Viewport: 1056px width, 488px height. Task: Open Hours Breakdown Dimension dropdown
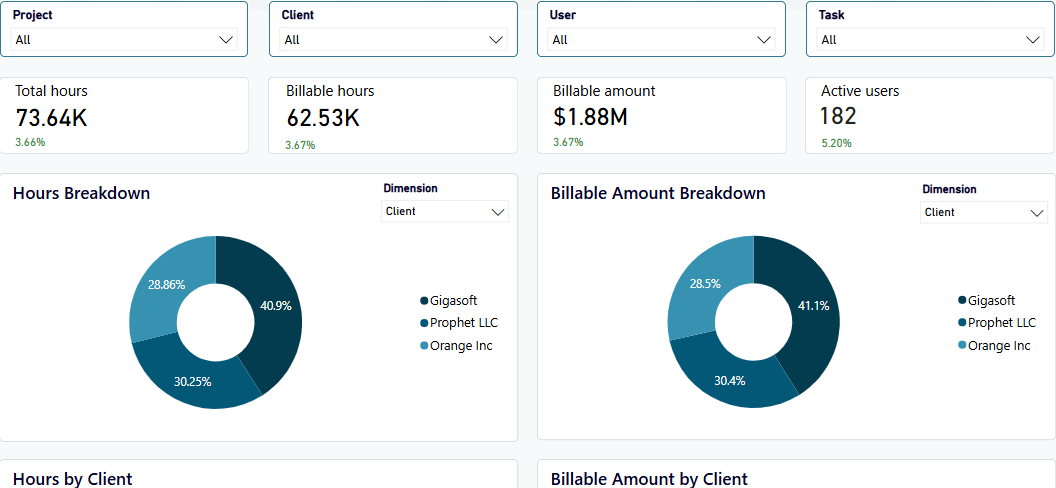tap(445, 211)
